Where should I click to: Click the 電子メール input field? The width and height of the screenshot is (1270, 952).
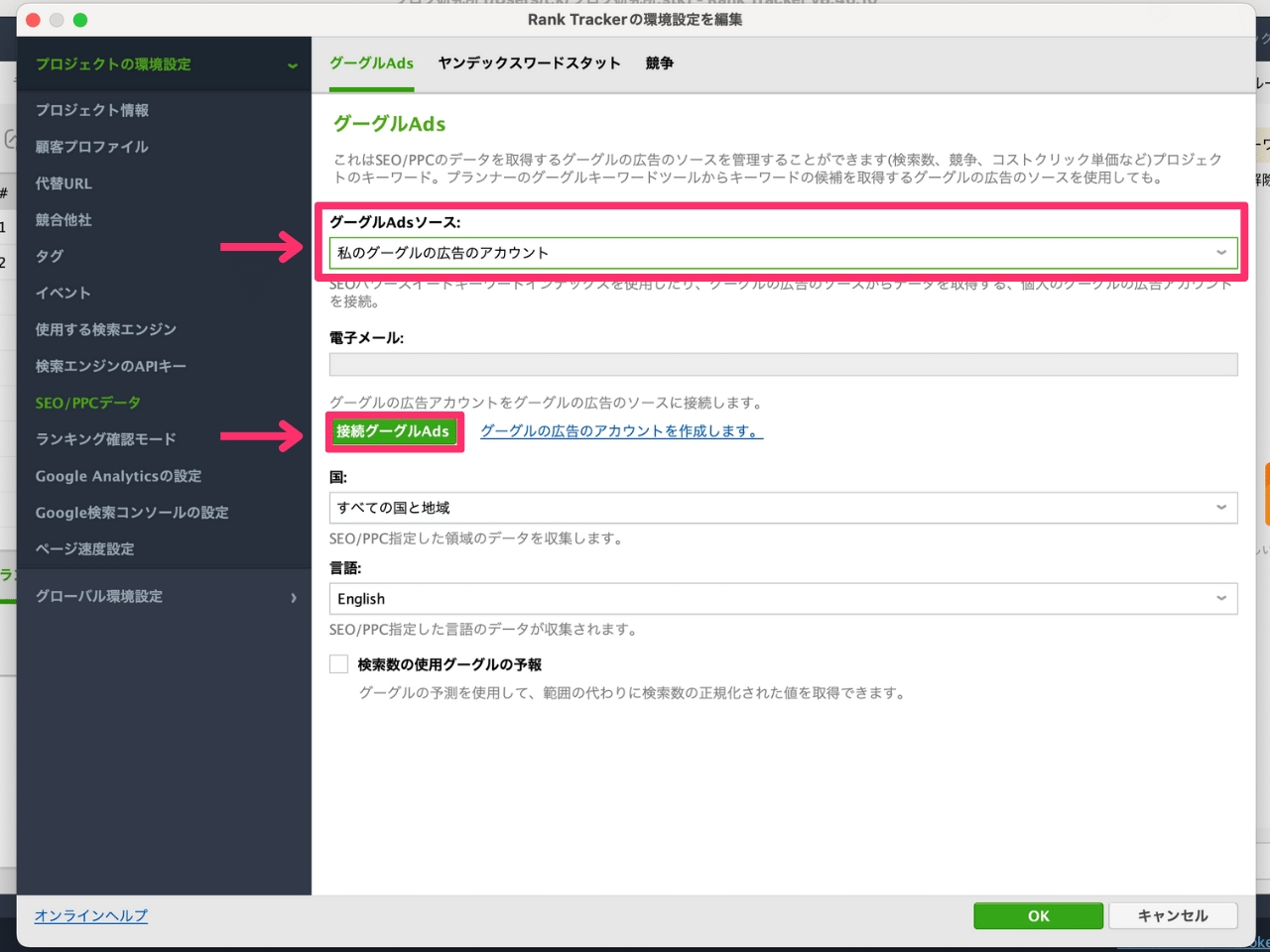click(x=783, y=365)
